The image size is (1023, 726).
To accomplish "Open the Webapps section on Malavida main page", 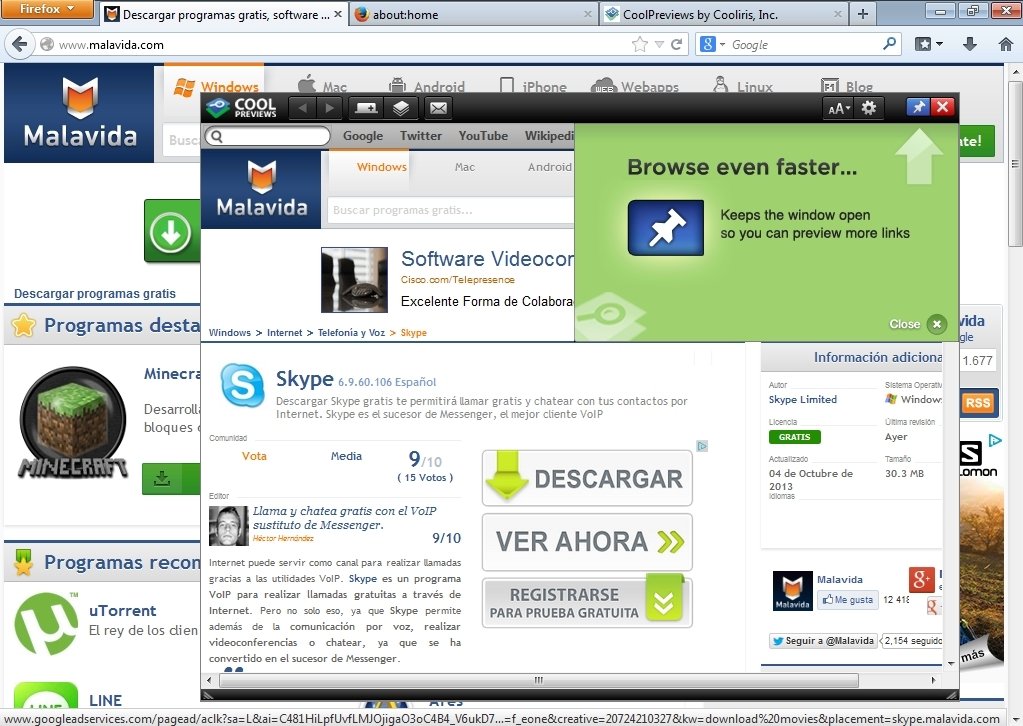I will 635,86.
